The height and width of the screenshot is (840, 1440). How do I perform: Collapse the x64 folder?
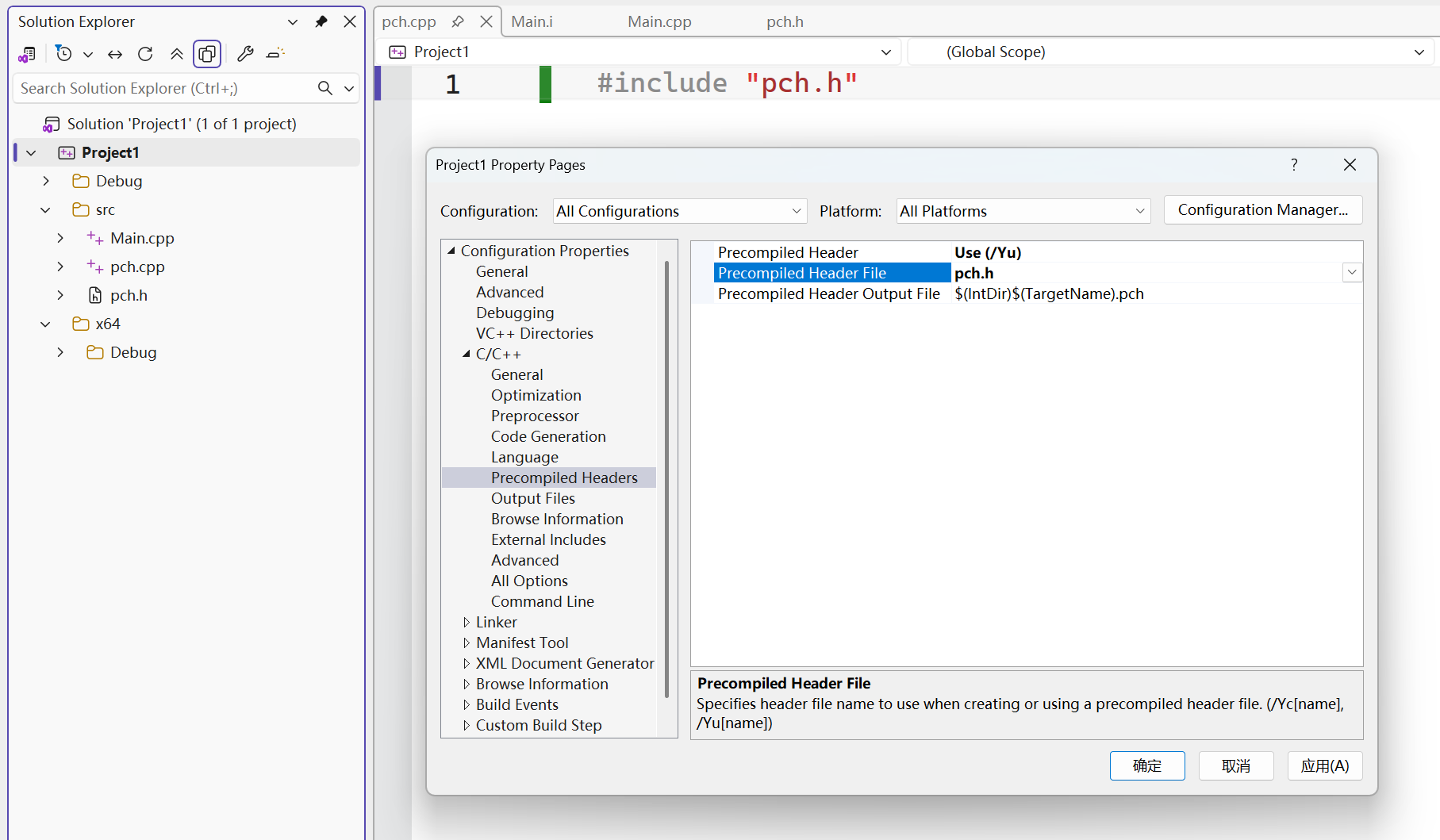tap(46, 324)
